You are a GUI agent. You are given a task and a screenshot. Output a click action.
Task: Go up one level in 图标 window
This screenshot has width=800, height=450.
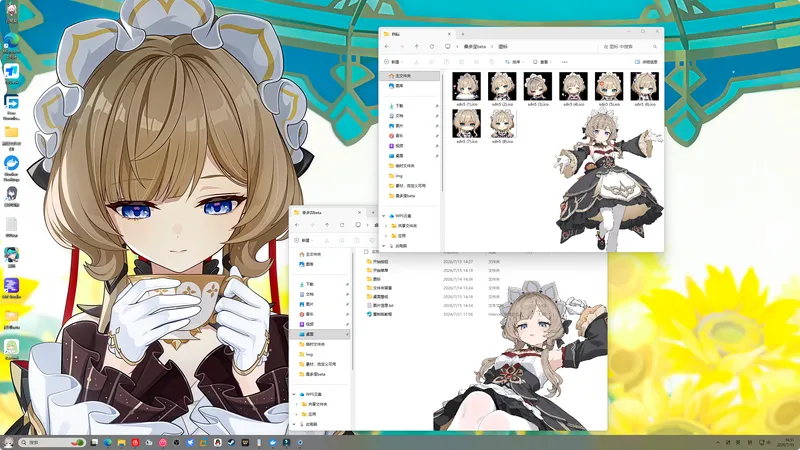click(417, 46)
